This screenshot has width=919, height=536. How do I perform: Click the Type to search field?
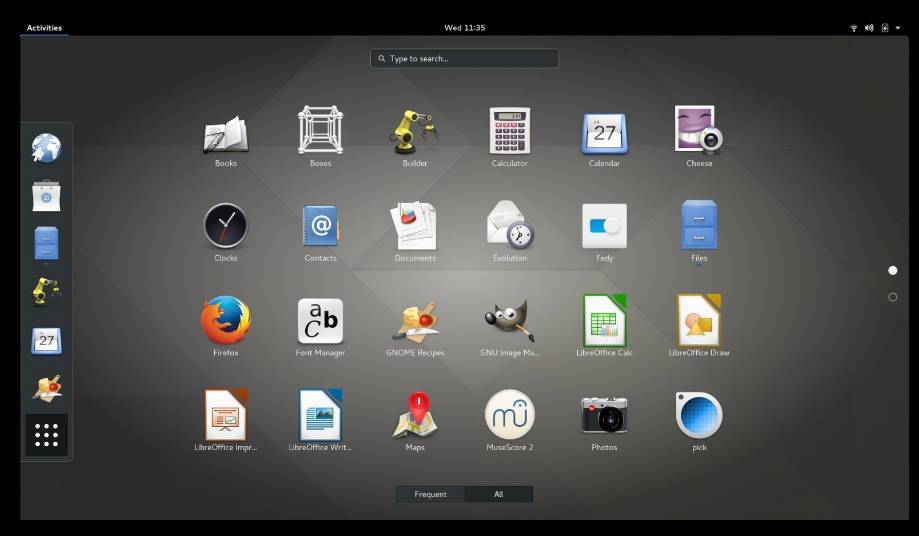click(x=464, y=59)
